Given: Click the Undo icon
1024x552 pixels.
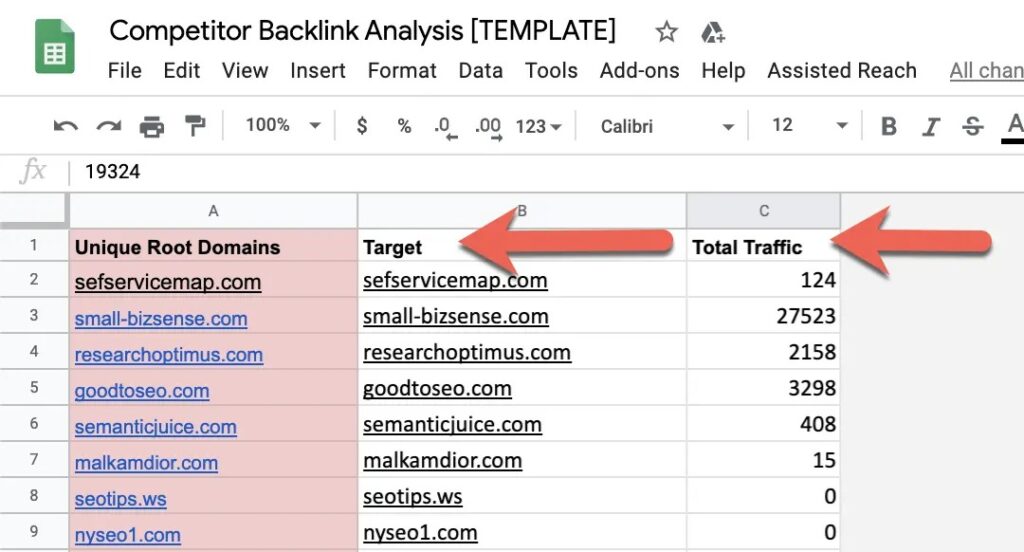Looking at the screenshot, I should (x=65, y=125).
